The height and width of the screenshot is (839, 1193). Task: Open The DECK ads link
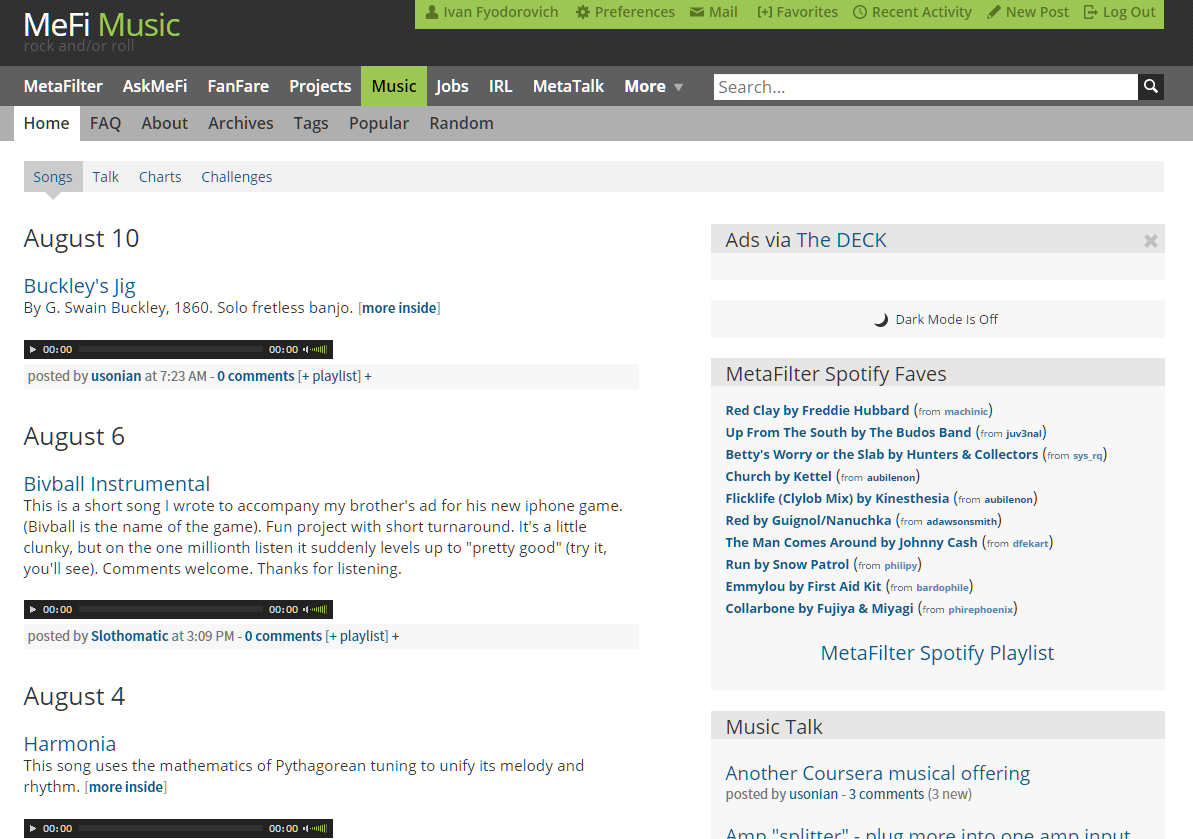(x=841, y=240)
